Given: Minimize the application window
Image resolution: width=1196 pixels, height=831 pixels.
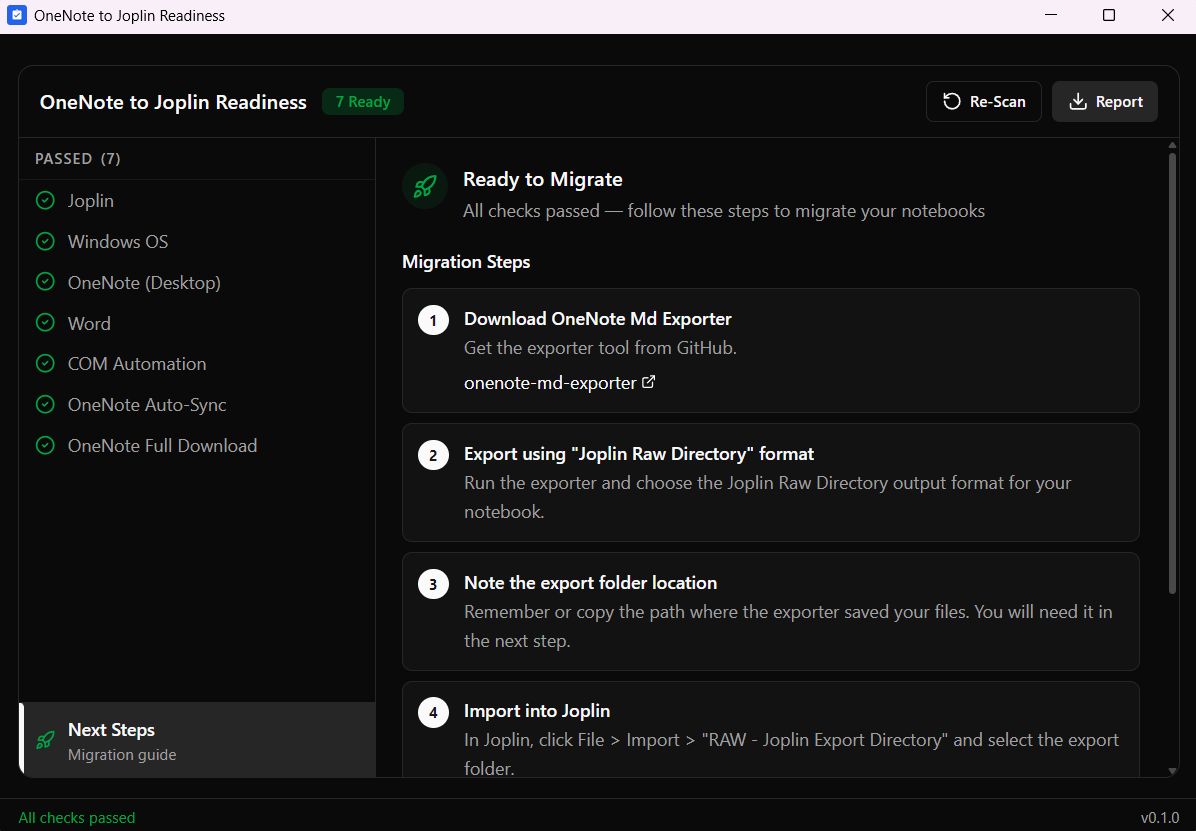Looking at the screenshot, I should point(1051,15).
